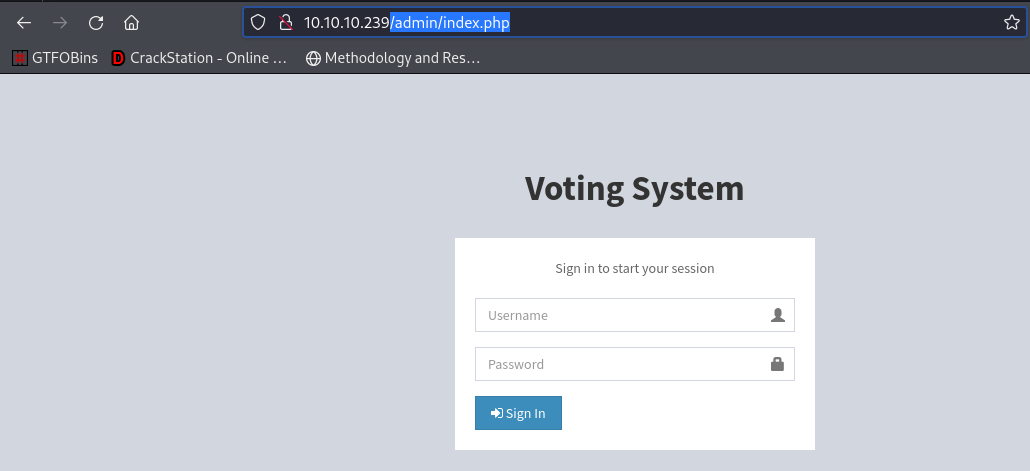This screenshot has height=471, width=1030.
Task: Open the CrackStation - Online bookmark
Action: (x=200, y=58)
